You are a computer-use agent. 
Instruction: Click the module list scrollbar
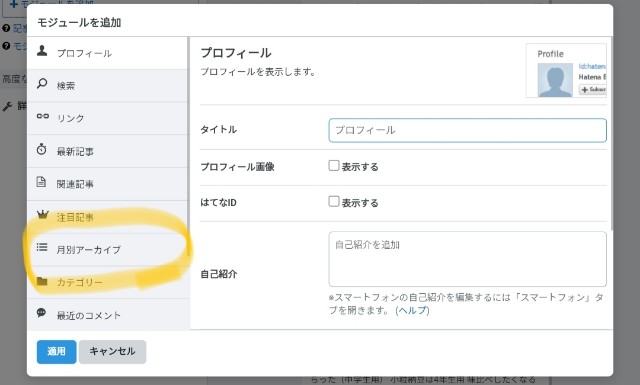click(x=189, y=146)
